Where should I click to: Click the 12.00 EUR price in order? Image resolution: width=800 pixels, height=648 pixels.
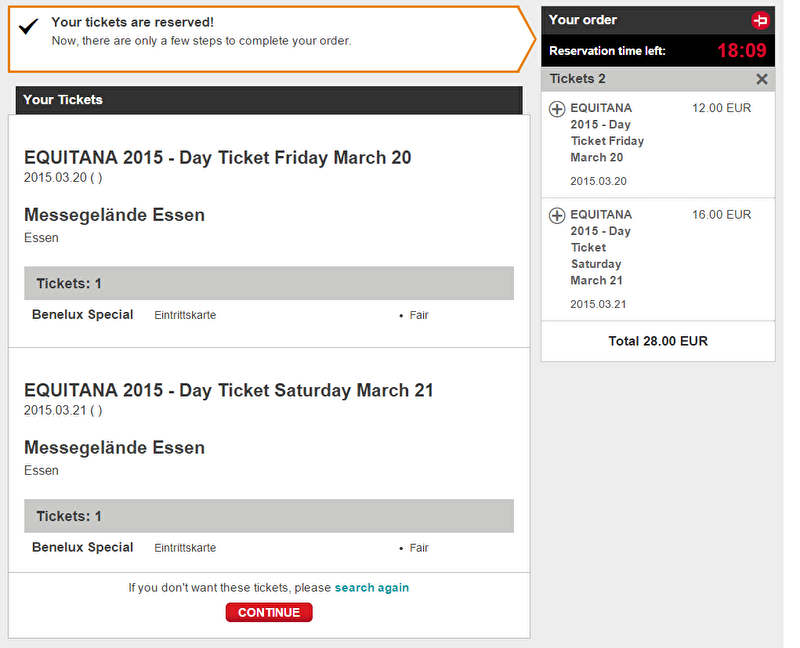click(x=721, y=108)
